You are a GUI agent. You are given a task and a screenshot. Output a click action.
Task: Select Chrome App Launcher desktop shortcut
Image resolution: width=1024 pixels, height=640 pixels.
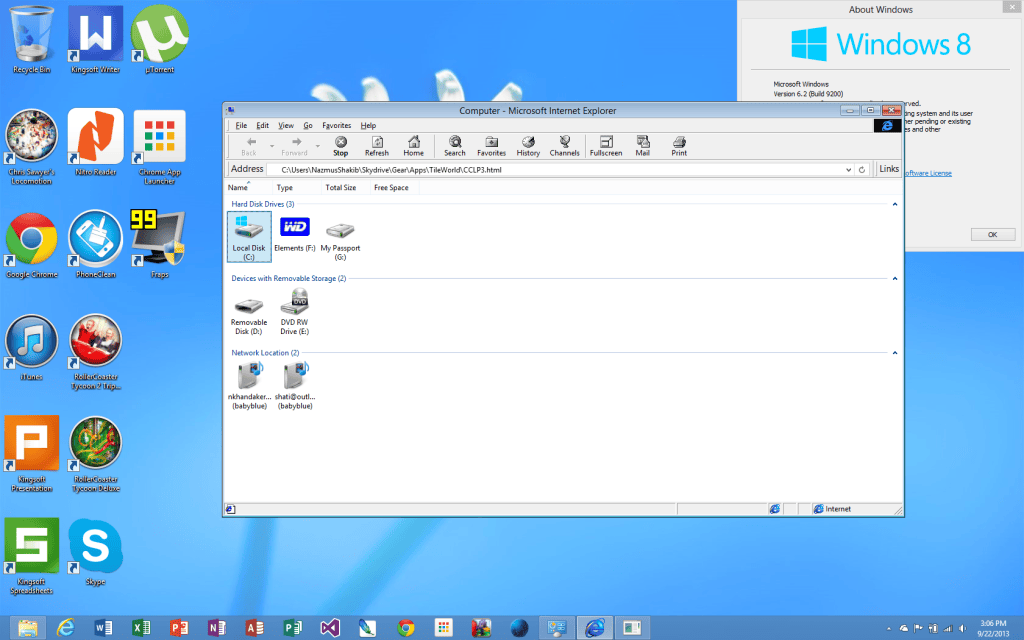click(159, 148)
